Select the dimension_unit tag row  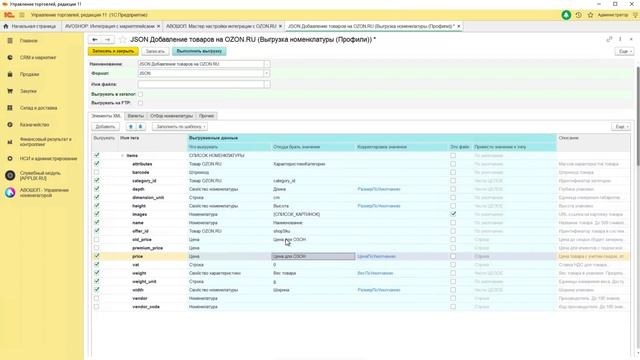[148, 198]
